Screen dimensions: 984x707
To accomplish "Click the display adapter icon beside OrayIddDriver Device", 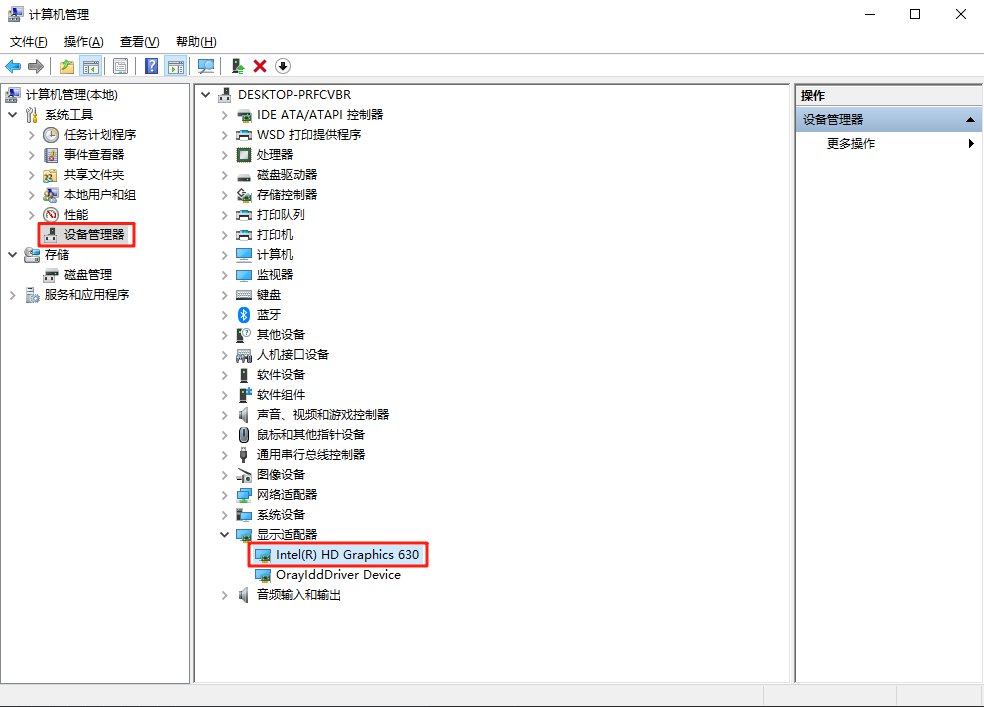I will (x=263, y=575).
